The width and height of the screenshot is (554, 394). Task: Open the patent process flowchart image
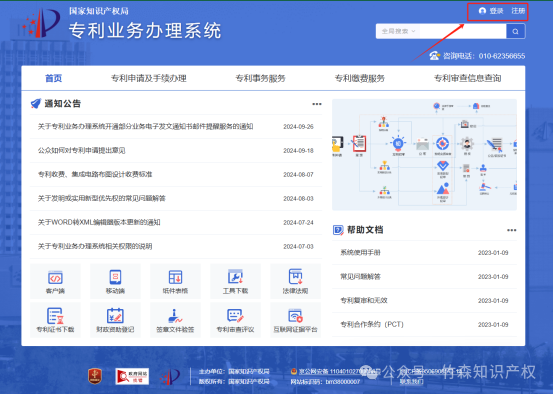(x=424, y=155)
